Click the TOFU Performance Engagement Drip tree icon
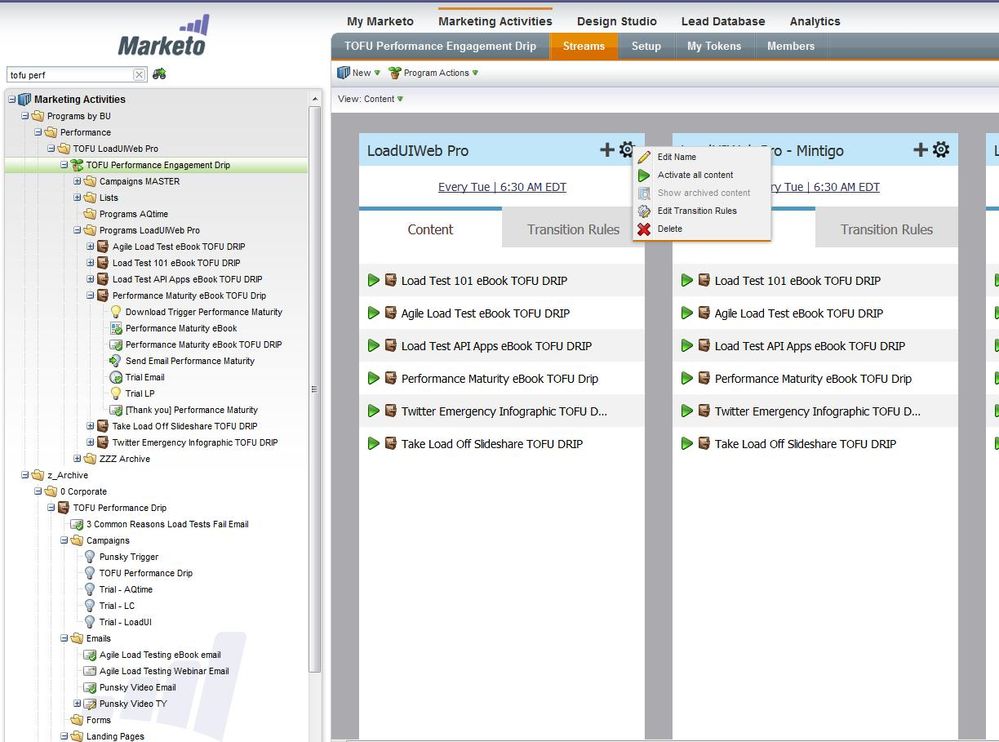 76,165
